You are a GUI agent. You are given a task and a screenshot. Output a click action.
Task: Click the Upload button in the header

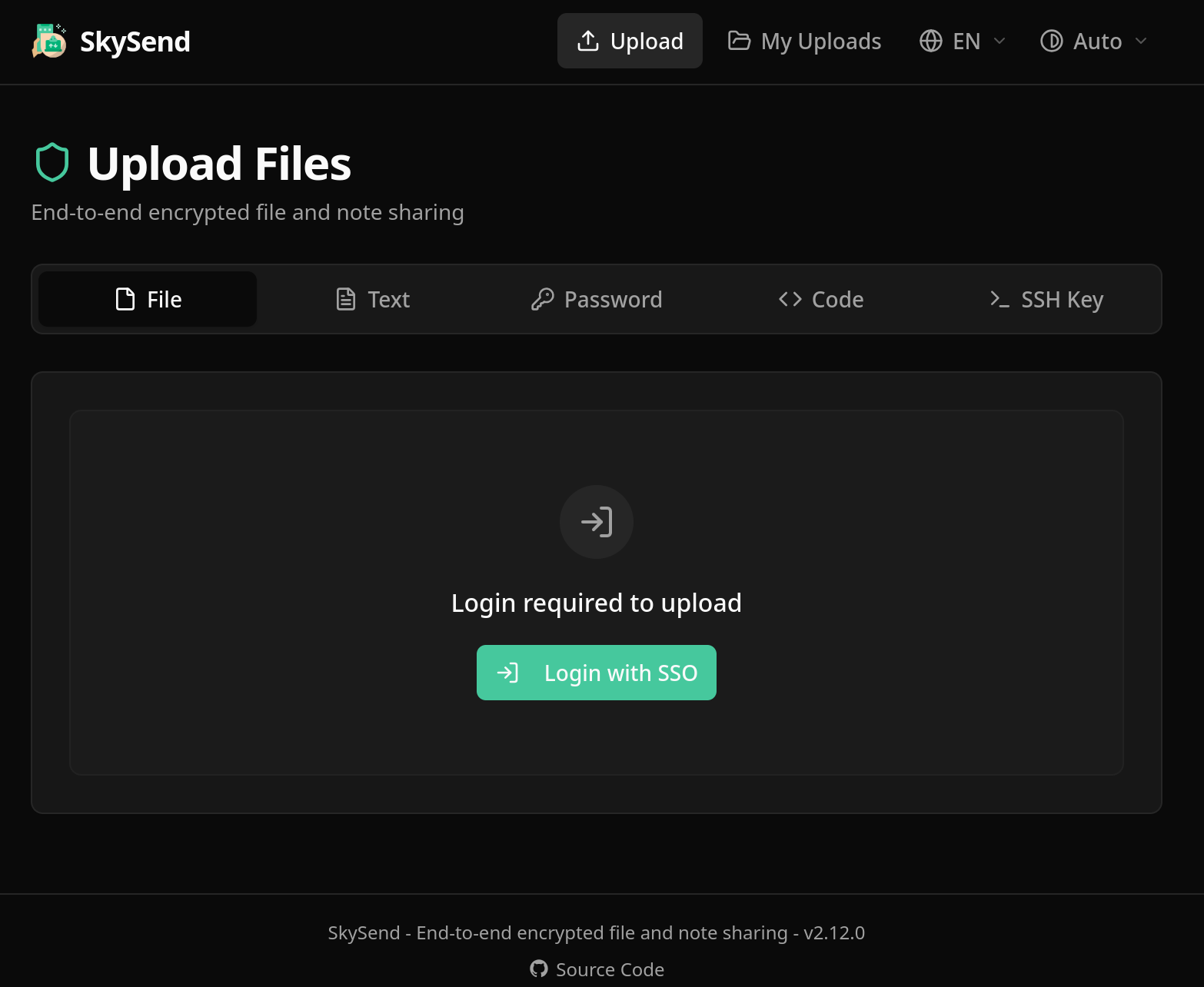click(x=630, y=41)
